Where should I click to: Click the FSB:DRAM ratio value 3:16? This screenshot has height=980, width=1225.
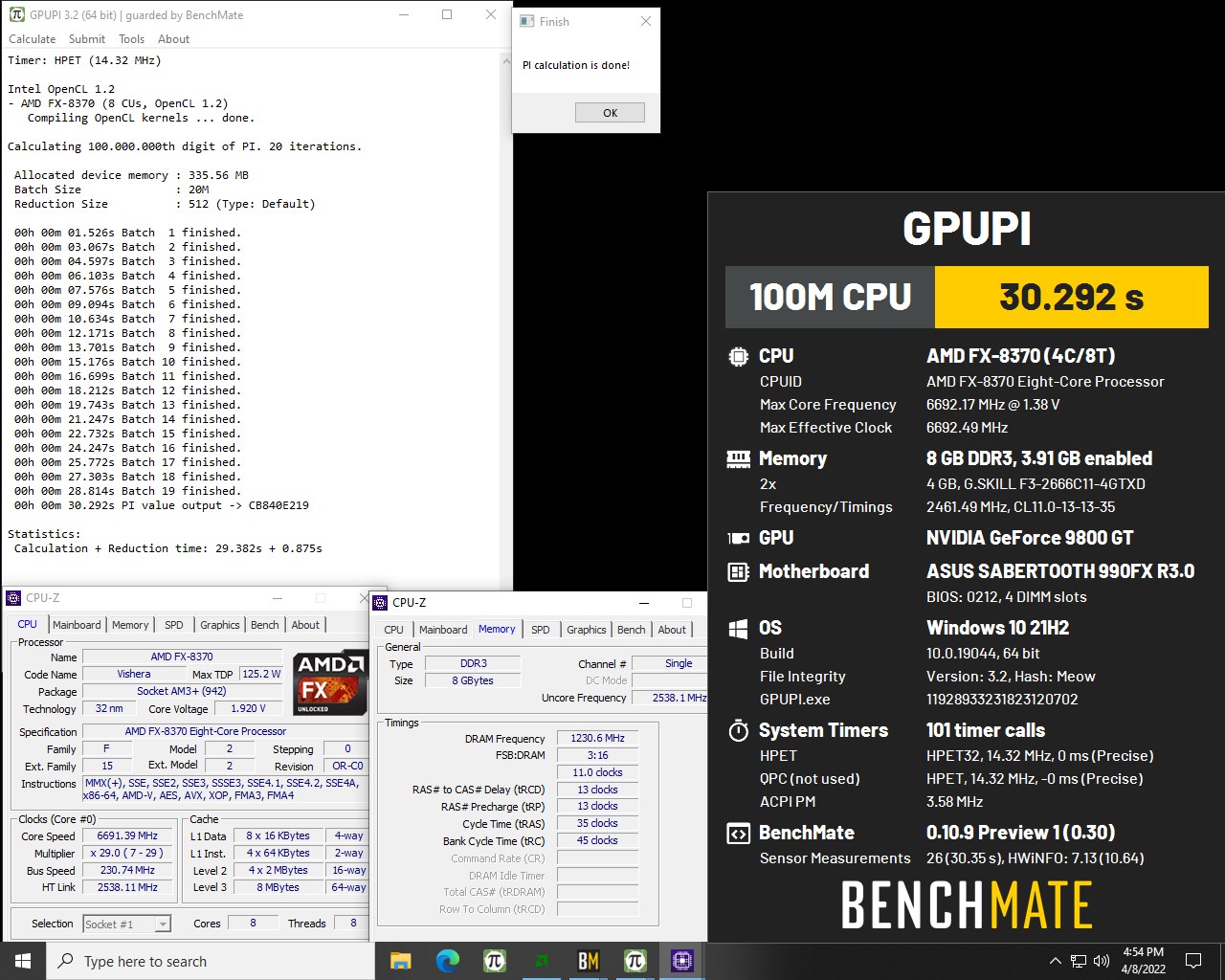tap(597, 755)
